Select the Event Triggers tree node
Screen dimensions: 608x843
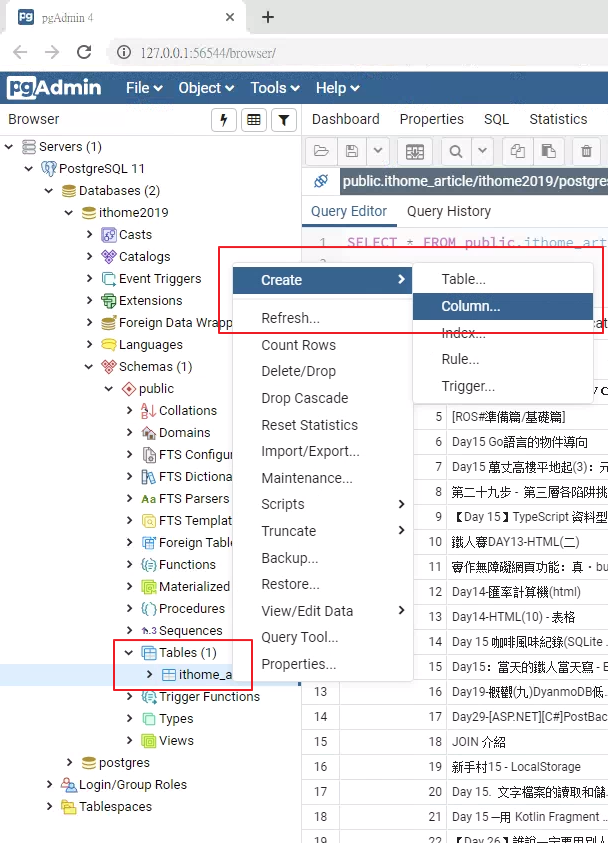(160, 279)
